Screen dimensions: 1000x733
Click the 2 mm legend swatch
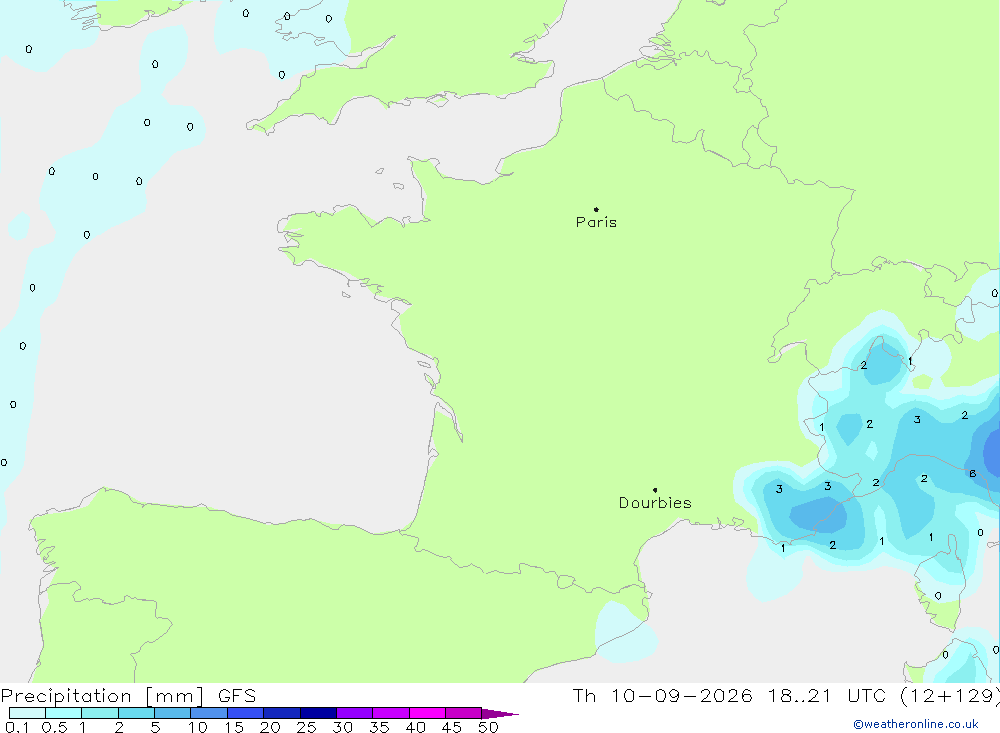pos(136,713)
